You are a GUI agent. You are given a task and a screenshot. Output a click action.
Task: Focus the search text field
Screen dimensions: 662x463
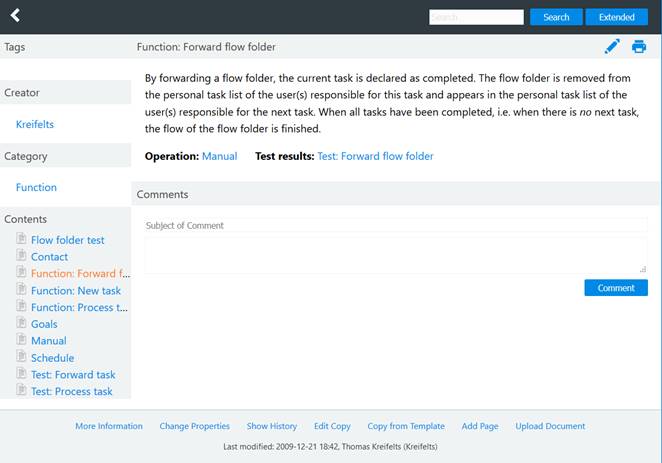coord(476,17)
